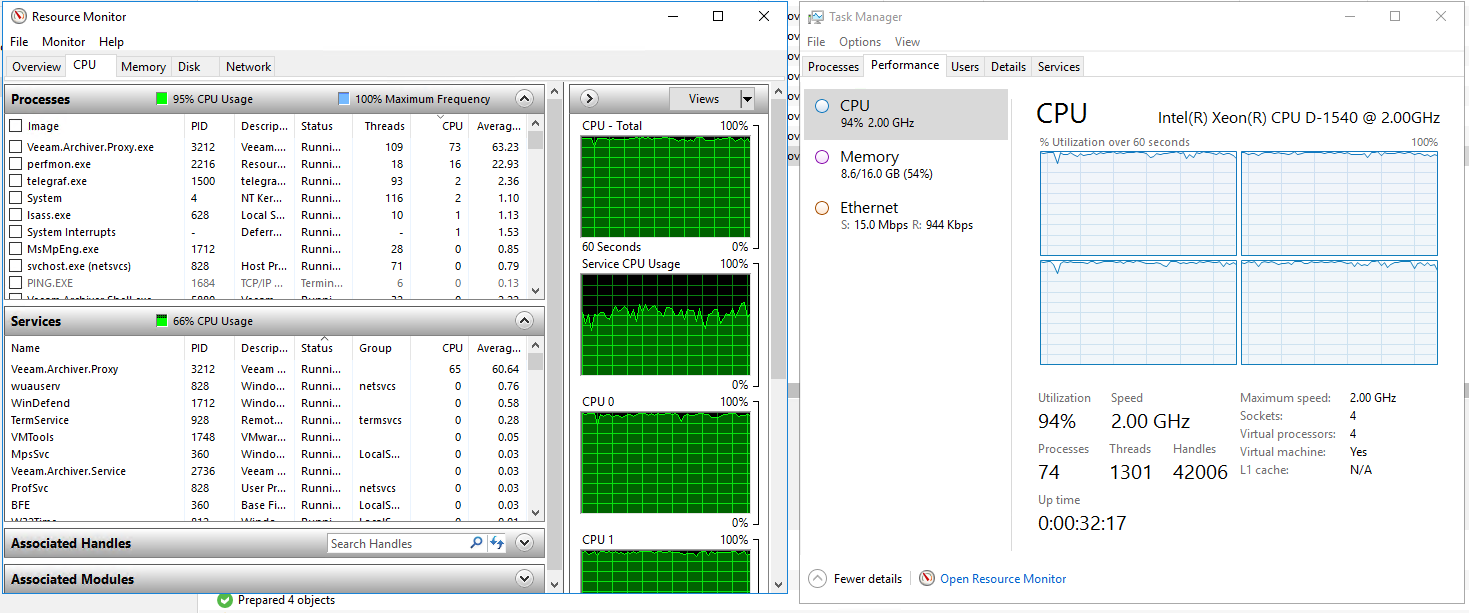
Task: Switch to the Network tab
Action: point(248,67)
